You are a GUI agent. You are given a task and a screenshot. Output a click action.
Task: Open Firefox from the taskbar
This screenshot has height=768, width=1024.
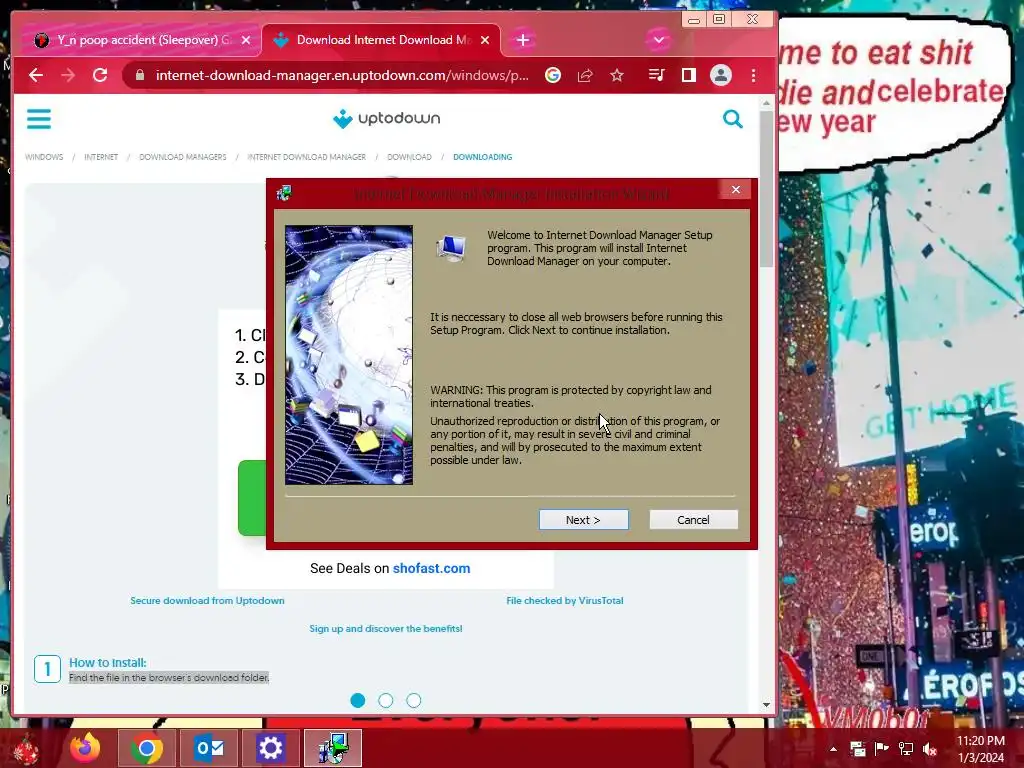pos(86,748)
